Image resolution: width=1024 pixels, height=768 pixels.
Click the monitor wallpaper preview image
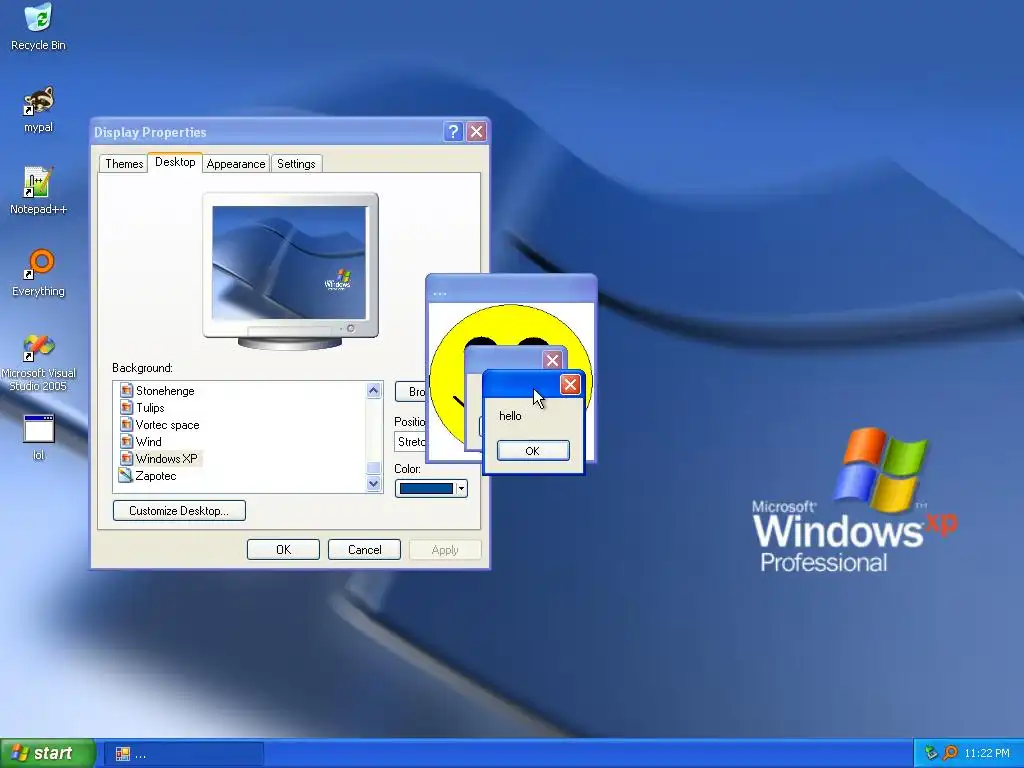(290, 263)
